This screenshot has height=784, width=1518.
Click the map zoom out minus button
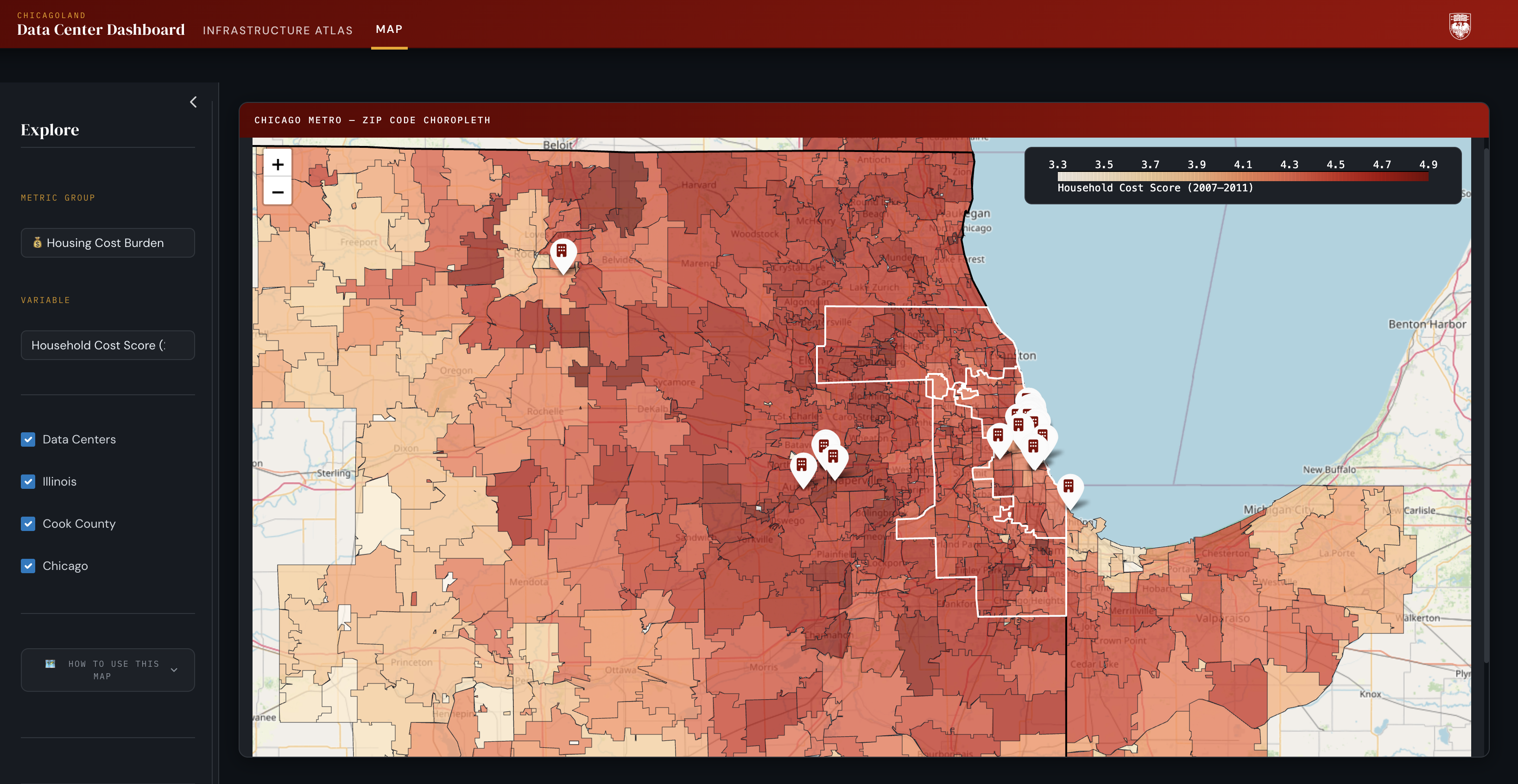point(278,192)
